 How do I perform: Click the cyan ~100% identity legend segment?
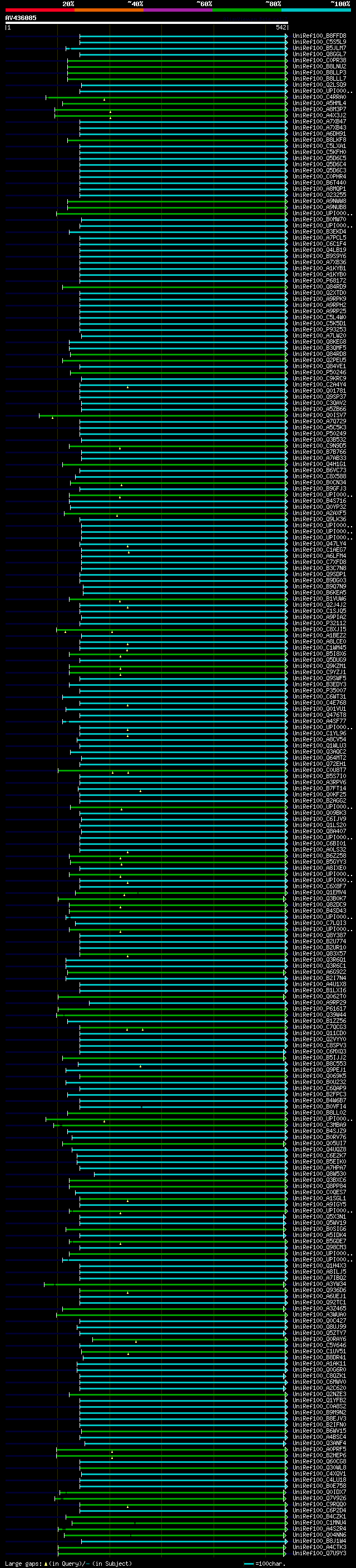pyautogui.click(x=316, y=10)
